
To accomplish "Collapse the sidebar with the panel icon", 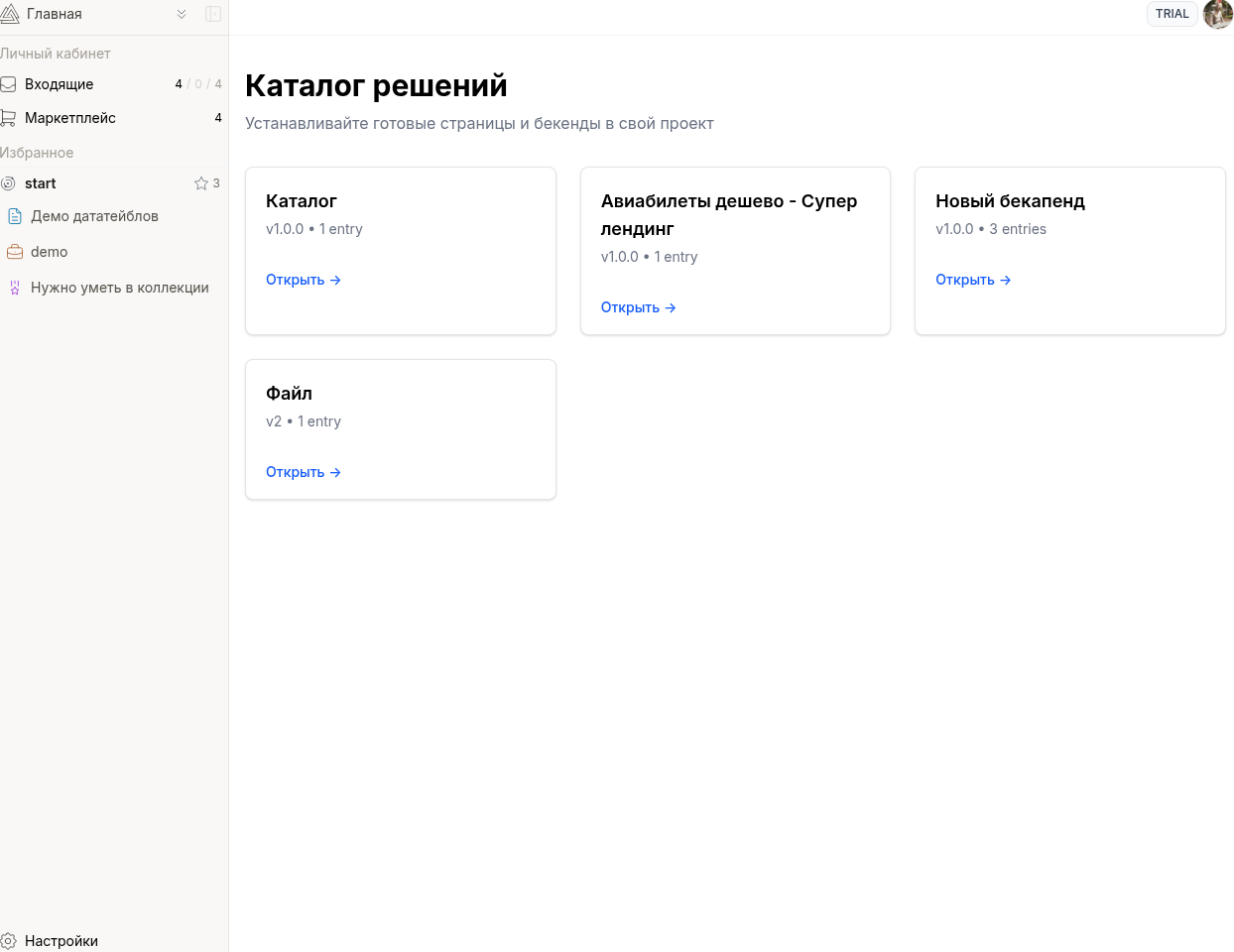I will tap(212, 14).
